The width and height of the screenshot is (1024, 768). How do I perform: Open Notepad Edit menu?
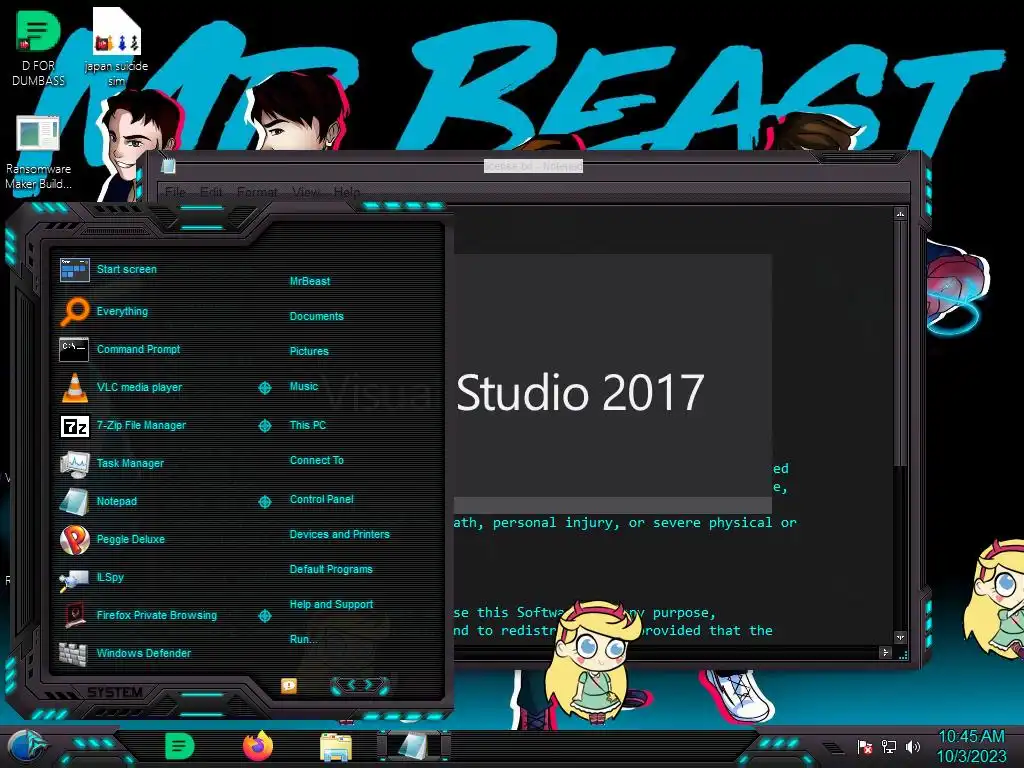click(211, 192)
